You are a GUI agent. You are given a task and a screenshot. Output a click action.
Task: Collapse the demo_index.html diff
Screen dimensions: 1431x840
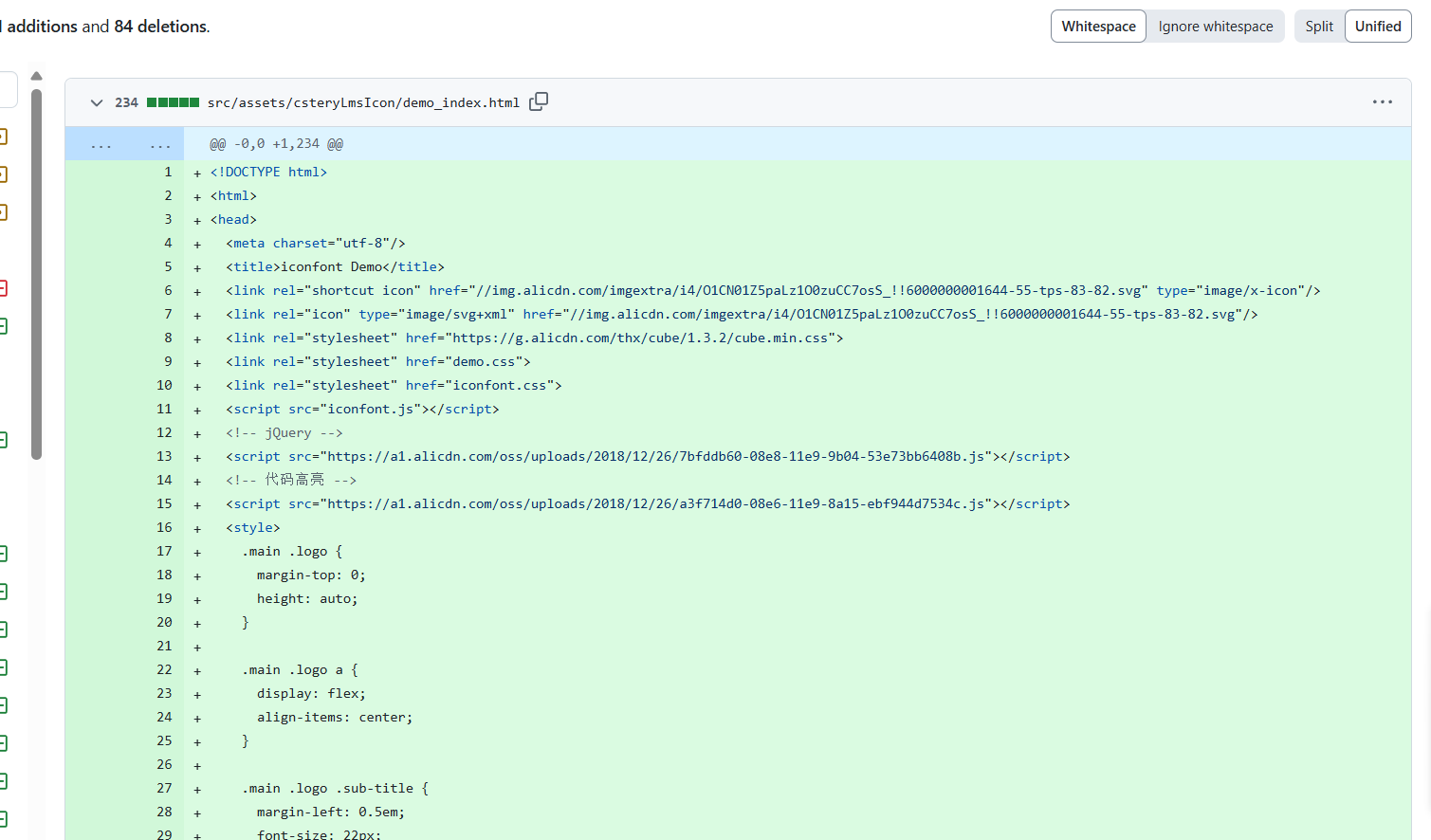(x=97, y=102)
